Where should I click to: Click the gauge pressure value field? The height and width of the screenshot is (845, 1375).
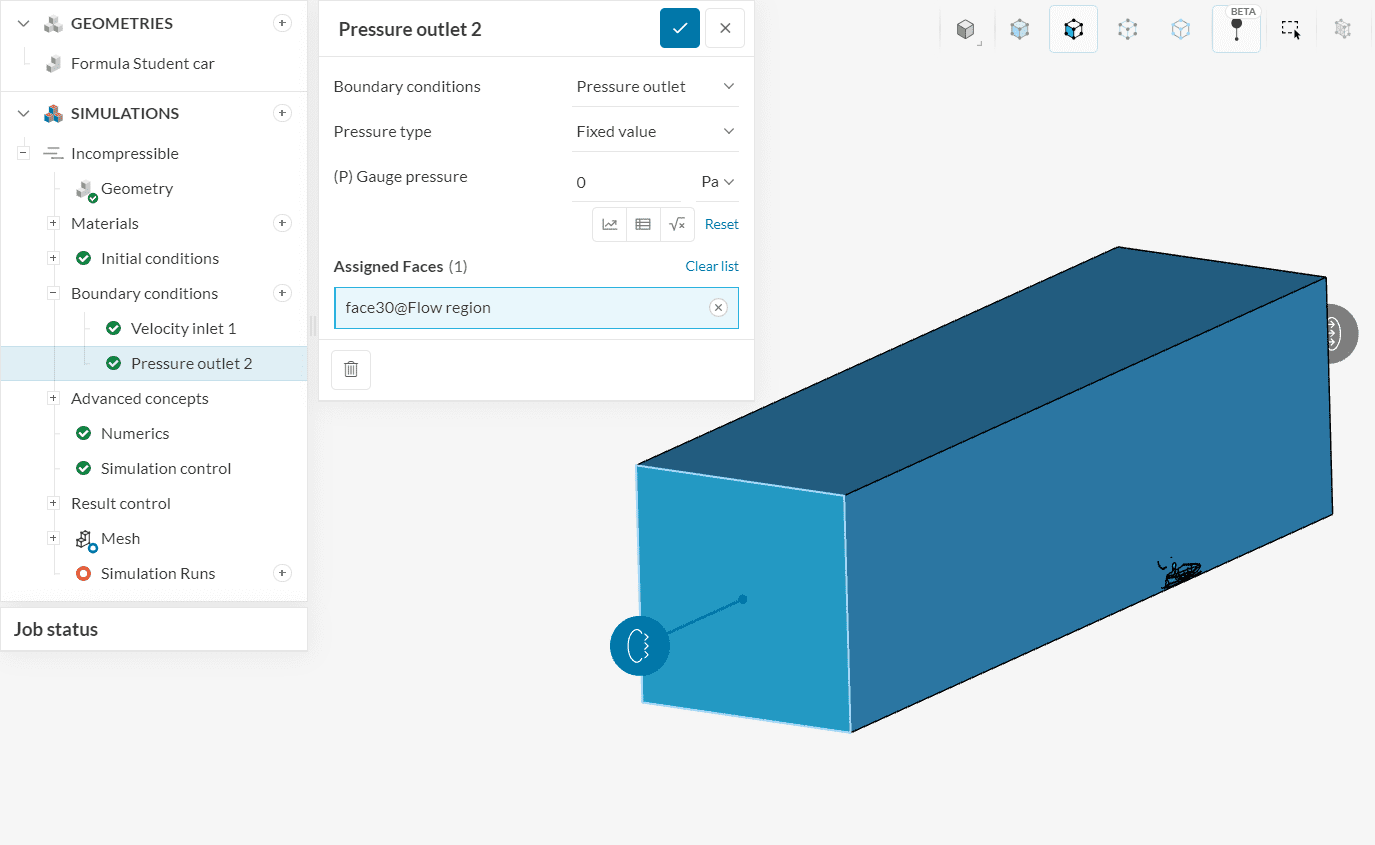tap(625, 183)
